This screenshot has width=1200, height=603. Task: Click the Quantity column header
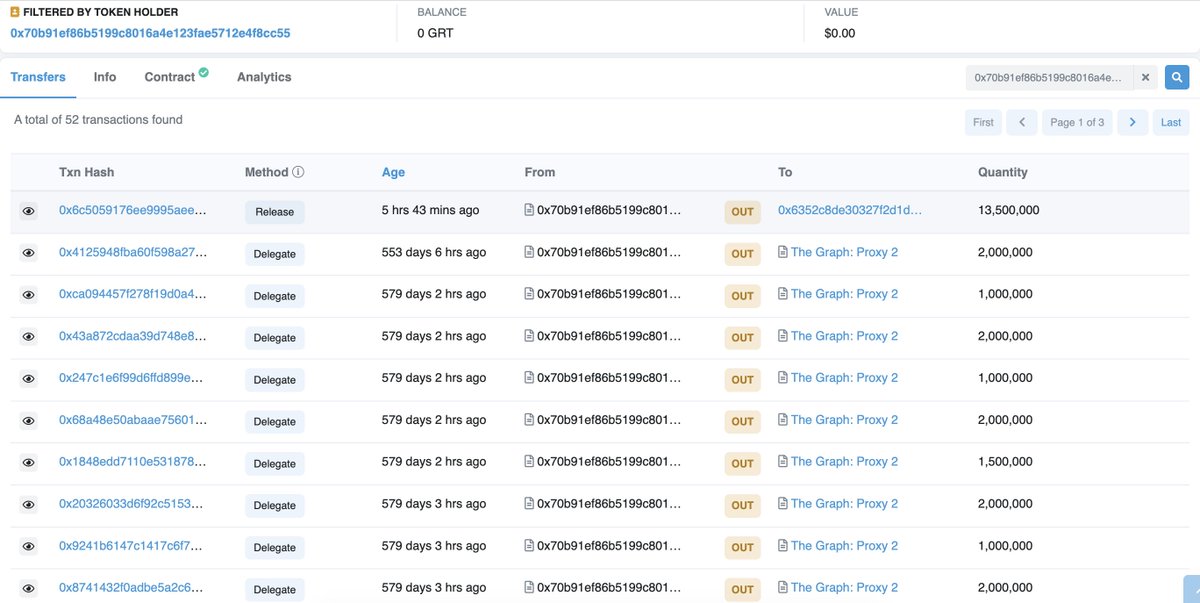1003,172
